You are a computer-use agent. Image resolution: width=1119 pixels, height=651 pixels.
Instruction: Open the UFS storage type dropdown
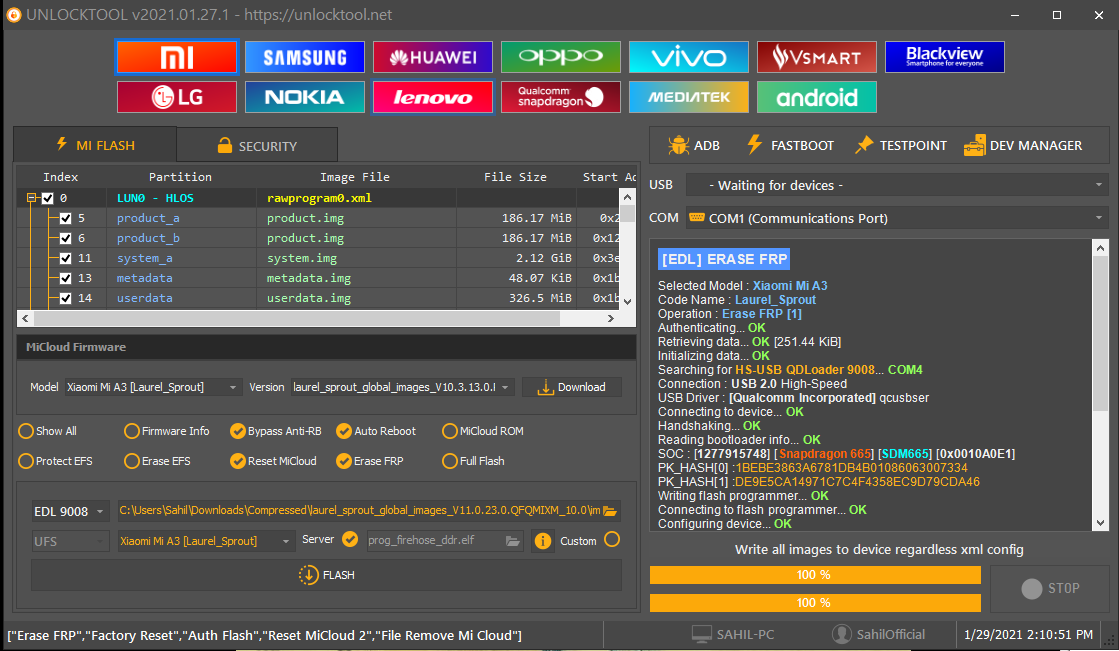click(x=70, y=541)
